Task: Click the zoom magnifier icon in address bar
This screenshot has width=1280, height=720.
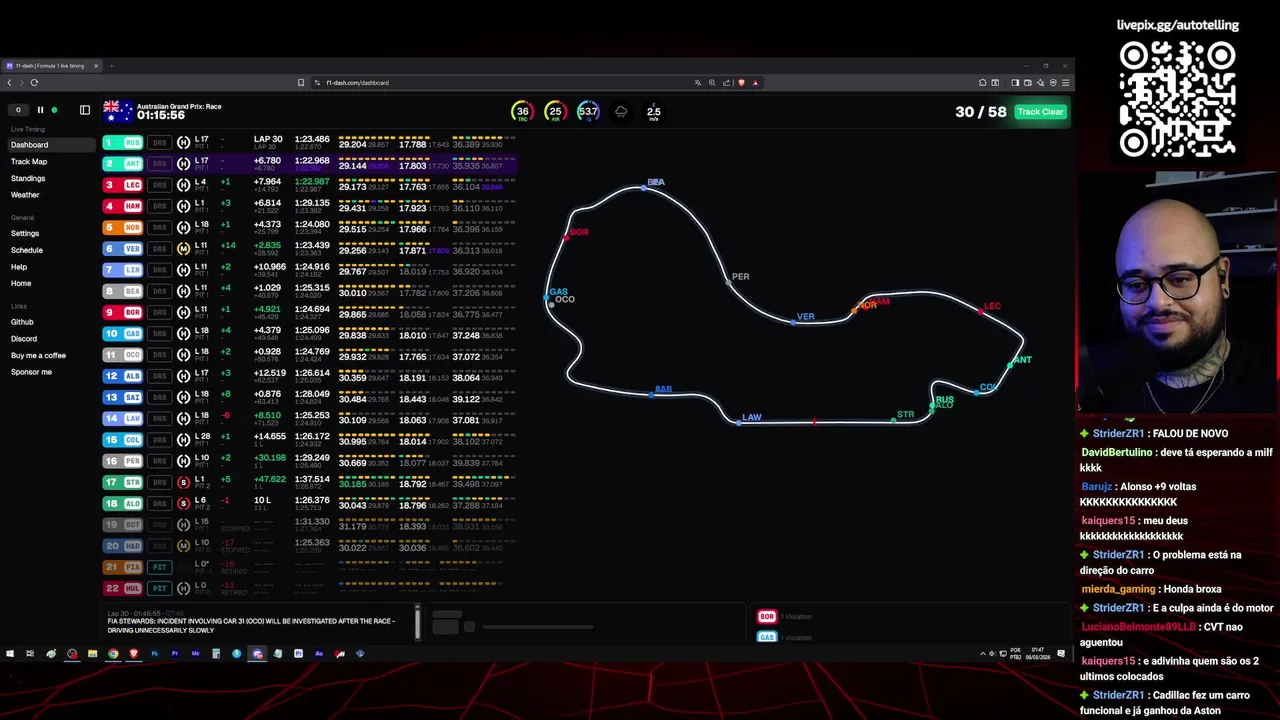Action: pyautogui.click(x=712, y=83)
